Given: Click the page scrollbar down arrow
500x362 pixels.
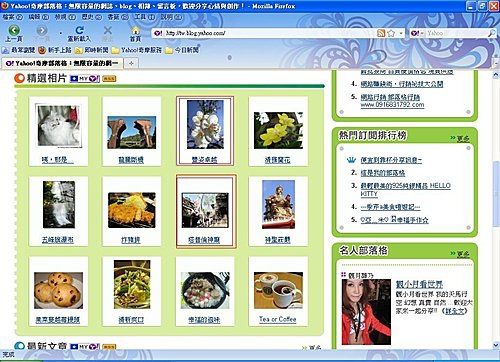Looking at the screenshot, I should [495, 345].
